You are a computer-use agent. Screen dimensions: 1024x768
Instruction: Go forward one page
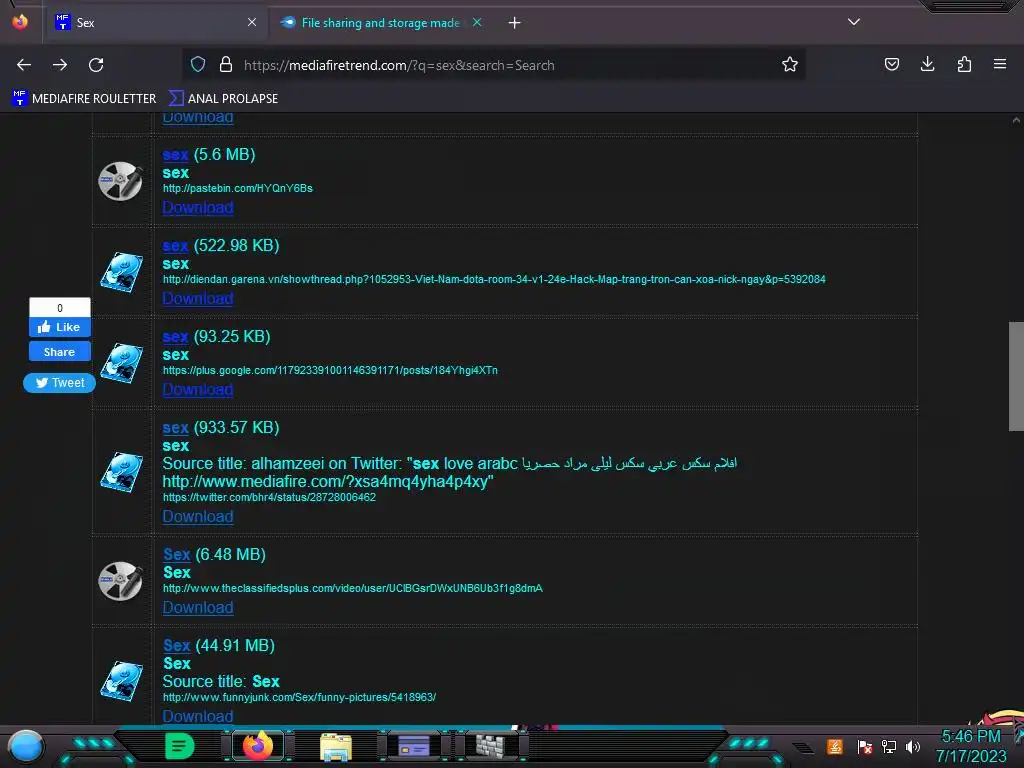pos(60,65)
